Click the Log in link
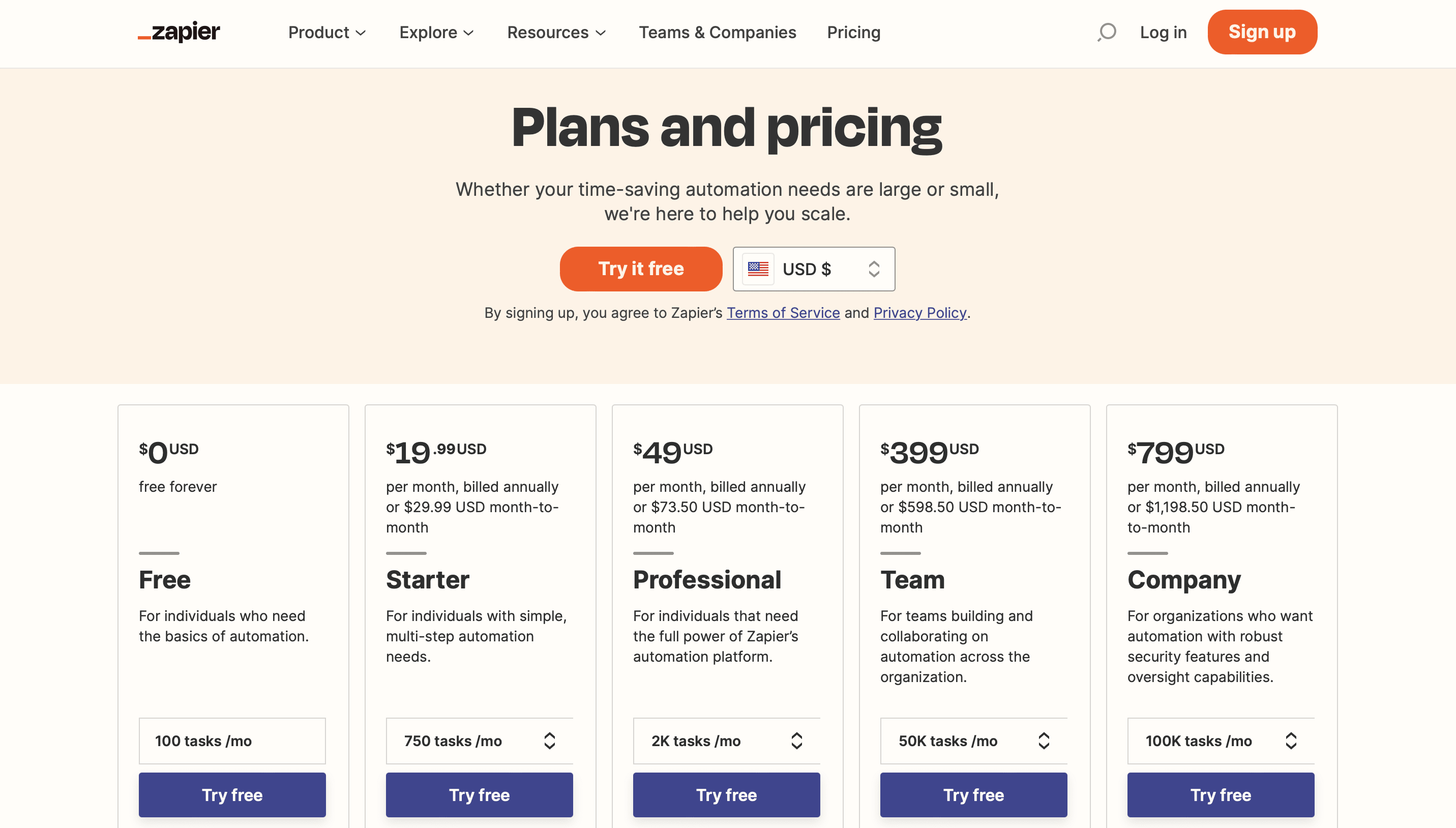 [1163, 32]
